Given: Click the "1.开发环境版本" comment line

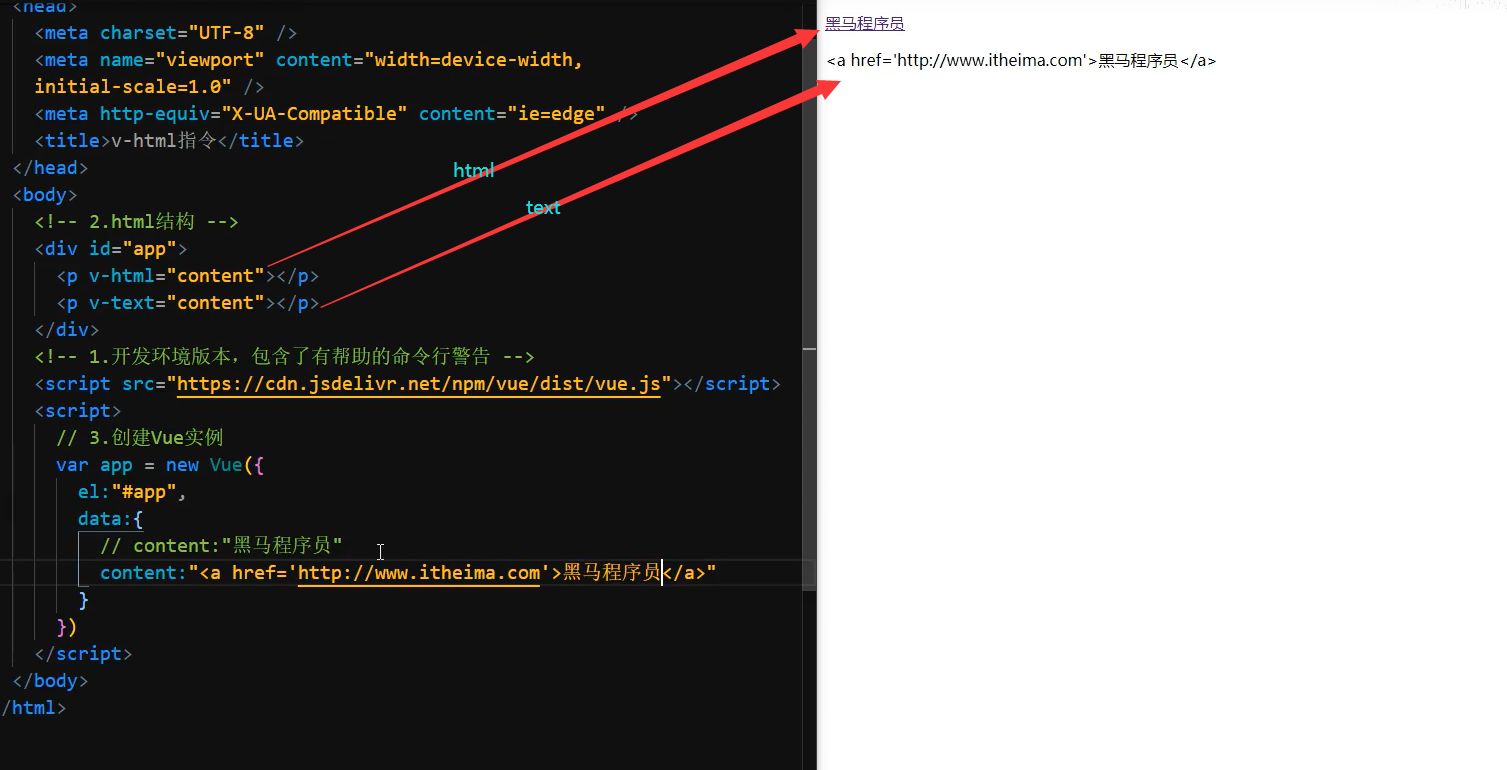Looking at the screenshot, I should (284, 357).
